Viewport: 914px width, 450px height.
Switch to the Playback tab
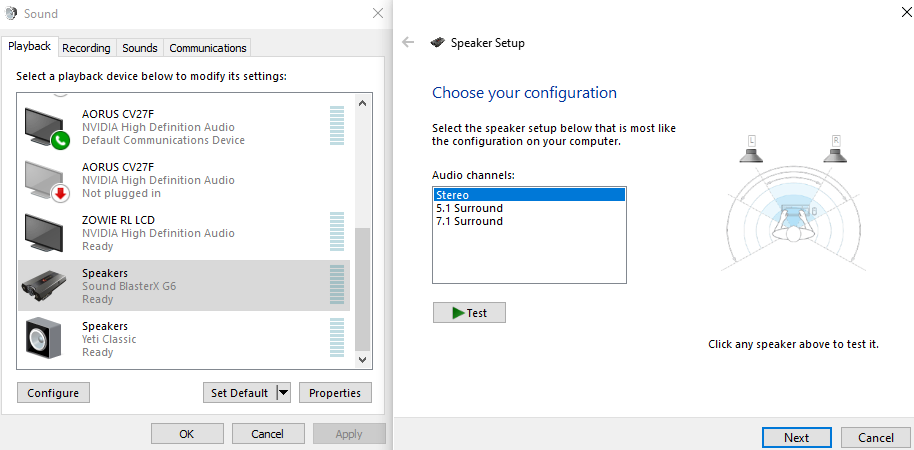[x=30, y=46]
